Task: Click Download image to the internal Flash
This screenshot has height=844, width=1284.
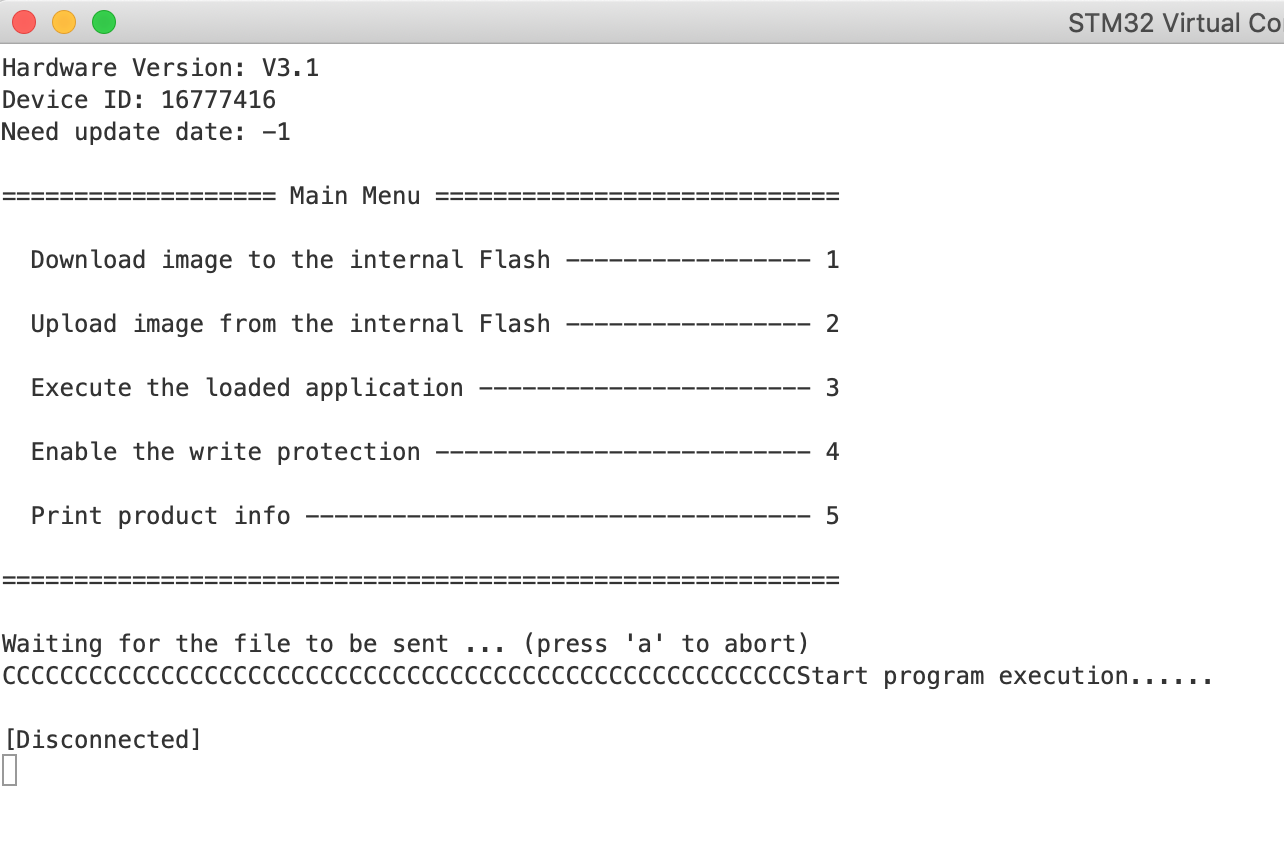Action: point(290,260)
